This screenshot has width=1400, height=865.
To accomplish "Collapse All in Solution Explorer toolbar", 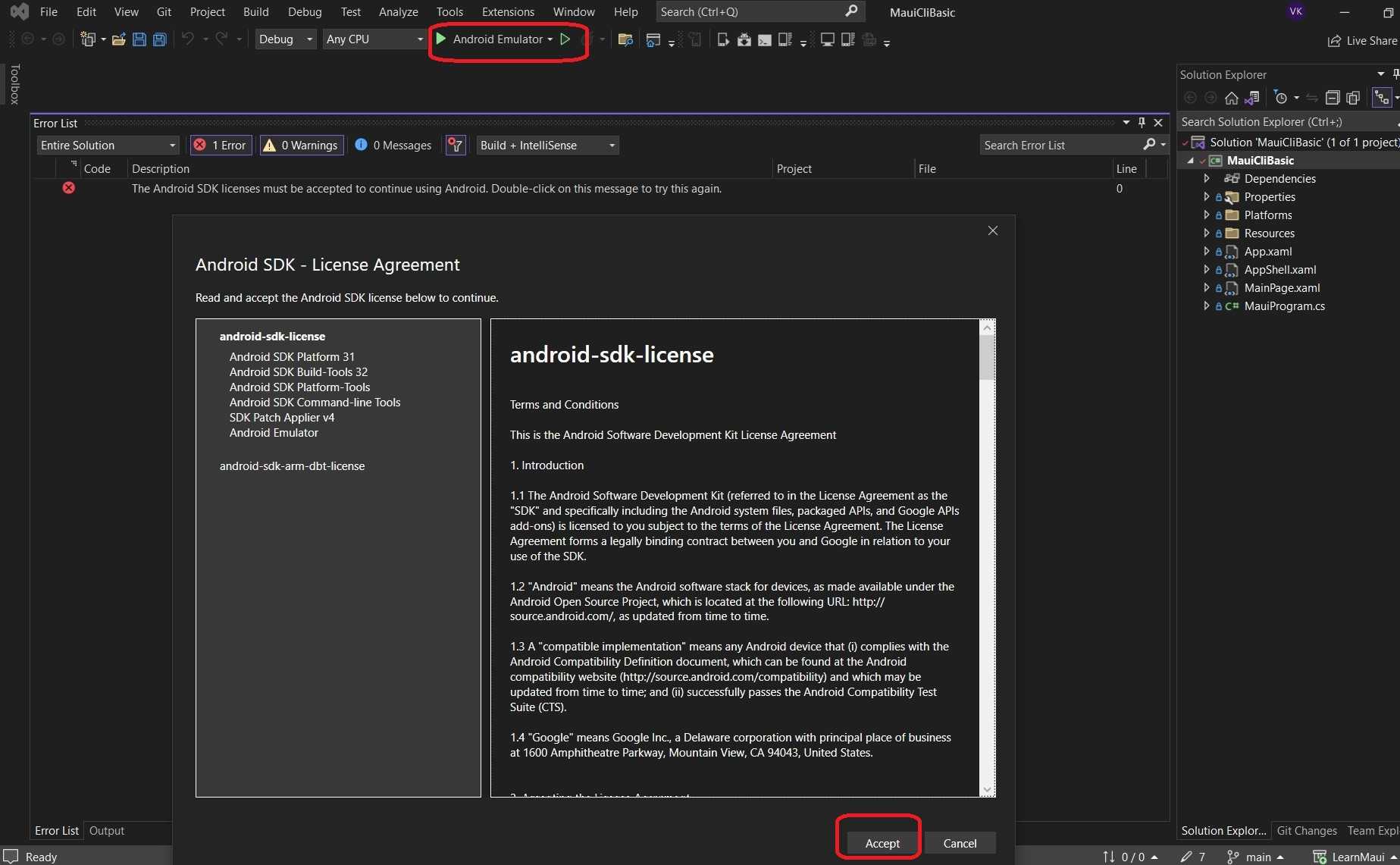I will pos(1333,98).
